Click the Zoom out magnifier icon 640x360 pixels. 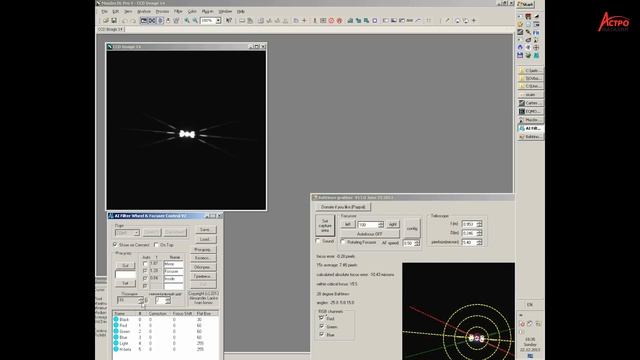(x=195, y=20)
